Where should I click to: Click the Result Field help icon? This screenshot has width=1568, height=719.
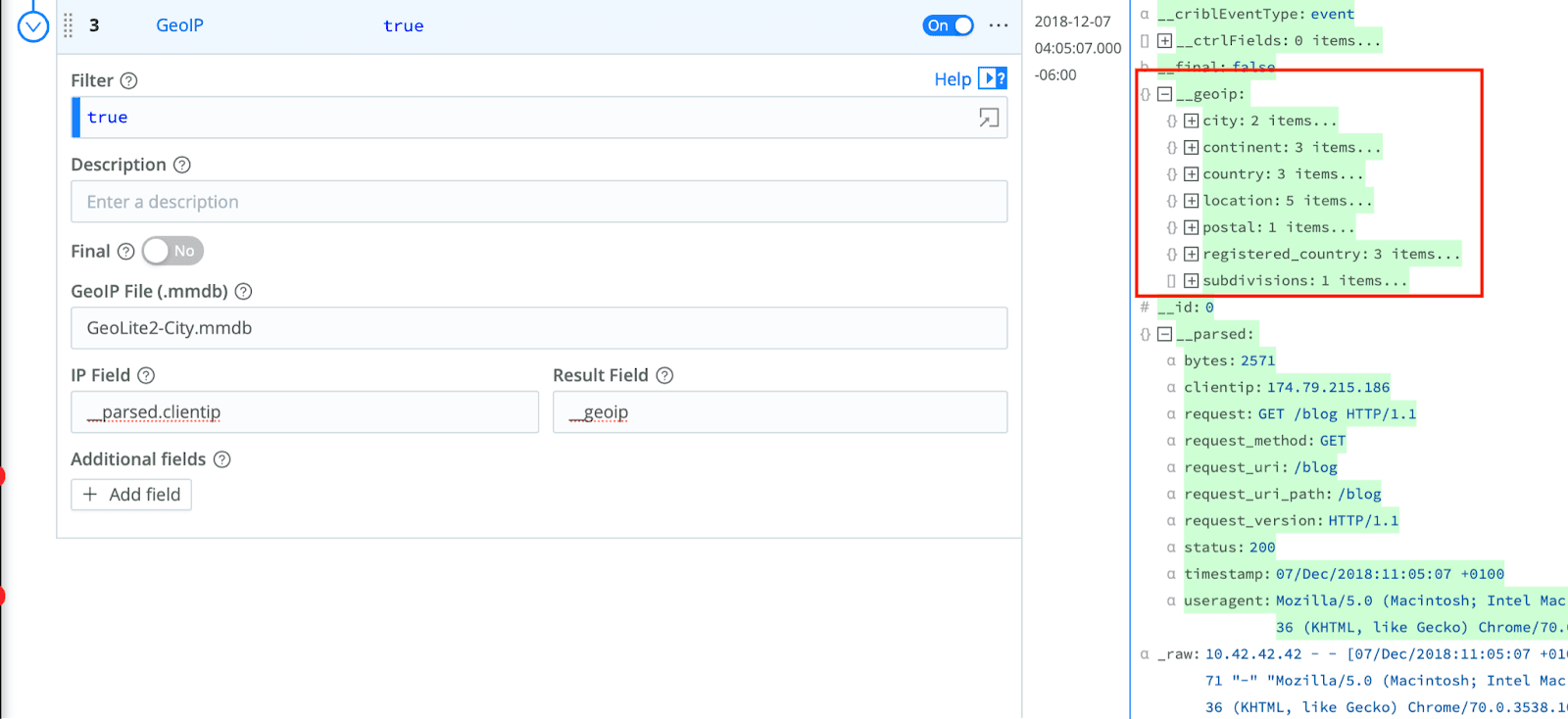[664, 375]
